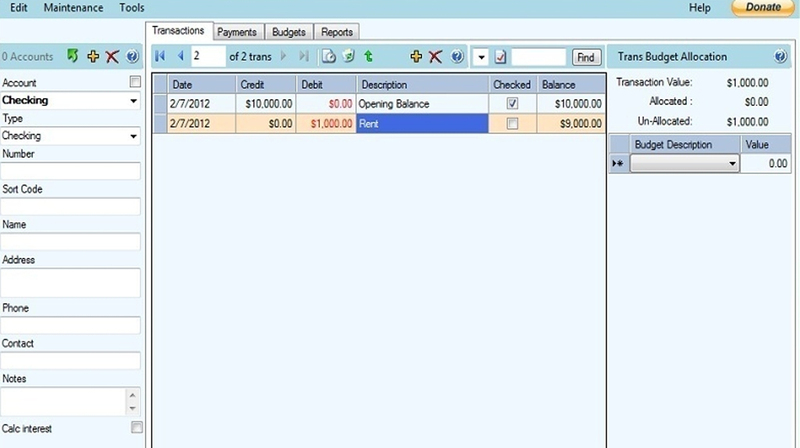Image resolution: width=800 pixels, height=448 pixels.
Task: Click the green up arrow icon
Action: point(369,57)
